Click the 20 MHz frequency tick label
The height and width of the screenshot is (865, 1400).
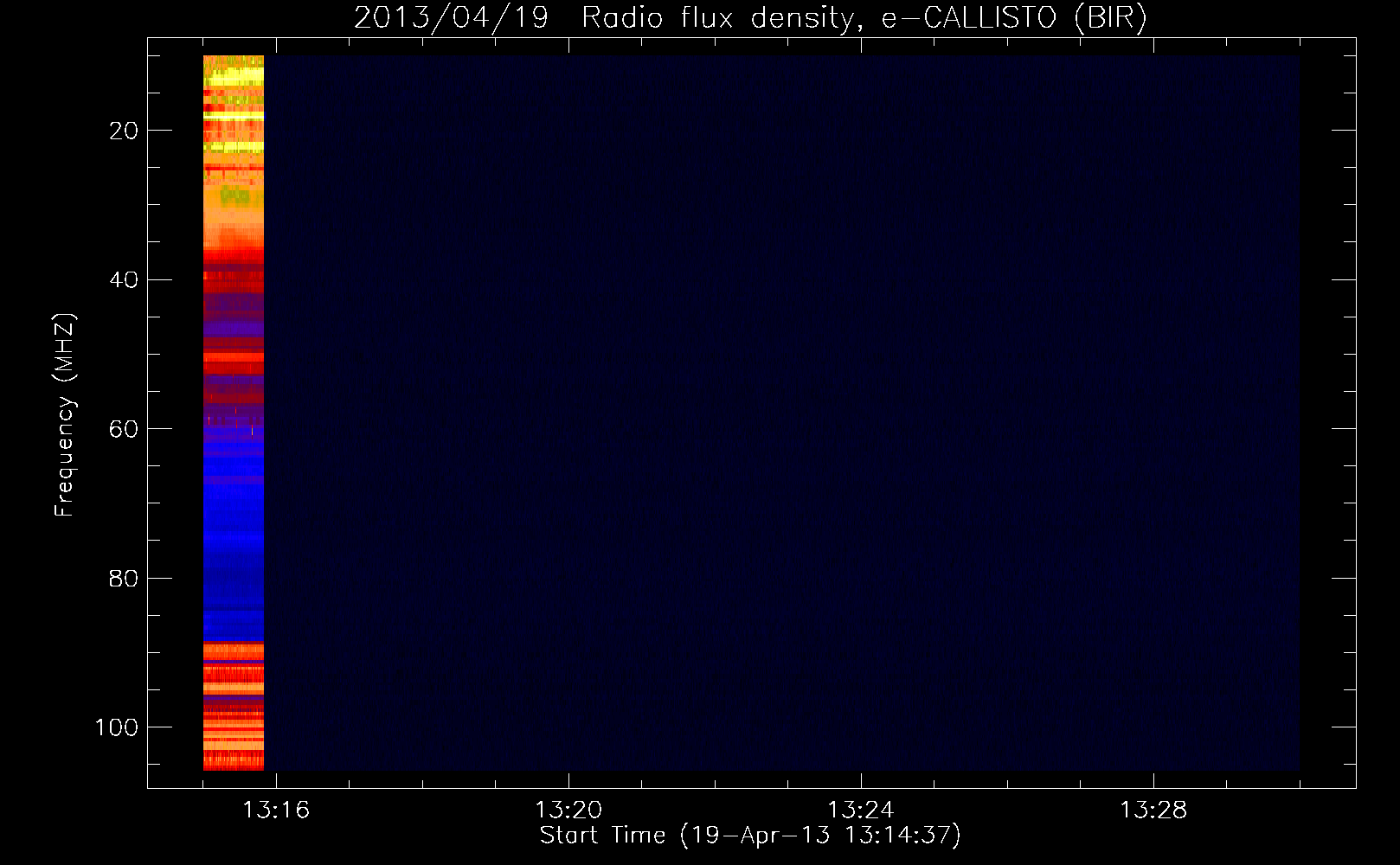[x=124, y=131]
